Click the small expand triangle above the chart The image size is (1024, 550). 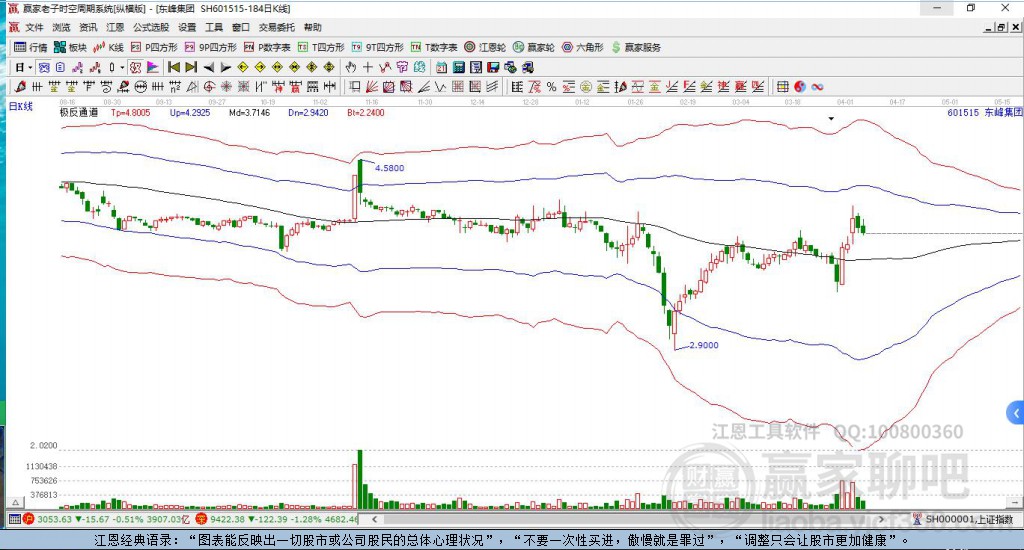pos(831,119)
